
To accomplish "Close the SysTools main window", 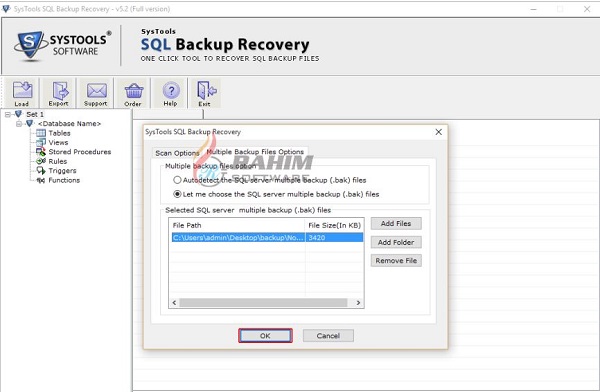I will pyautogui.click(x=587, y=9).
